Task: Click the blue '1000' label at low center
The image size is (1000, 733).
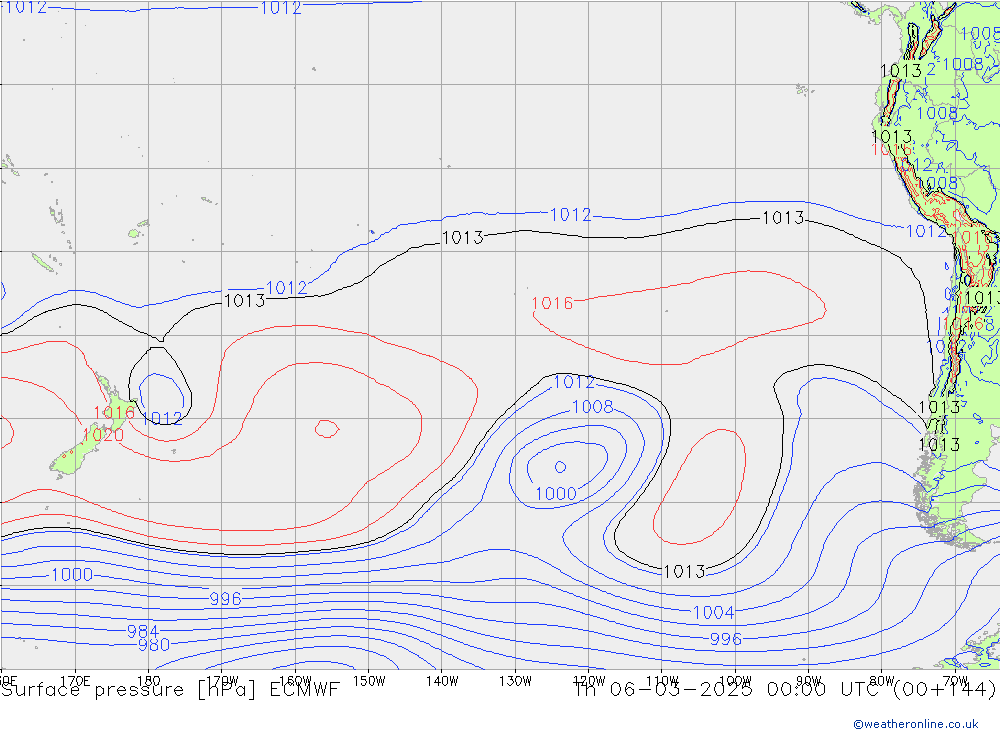Action: pyautogui.click(x=555, y=494)
